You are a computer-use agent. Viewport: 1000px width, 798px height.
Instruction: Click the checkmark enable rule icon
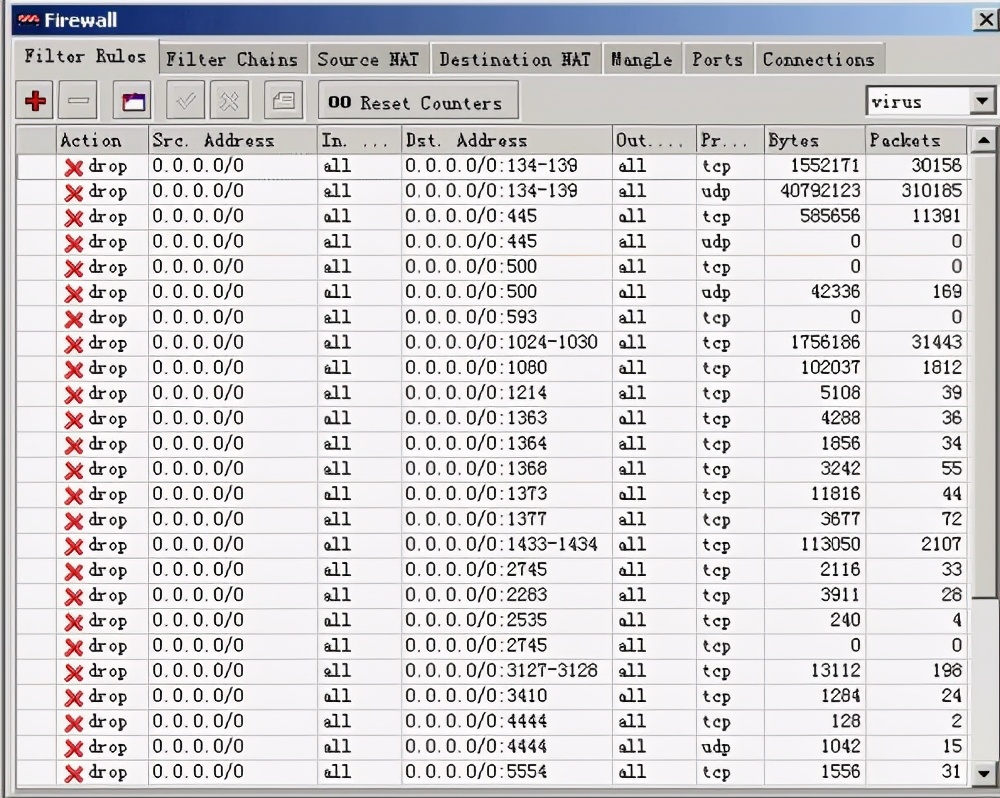click(185, 101)
